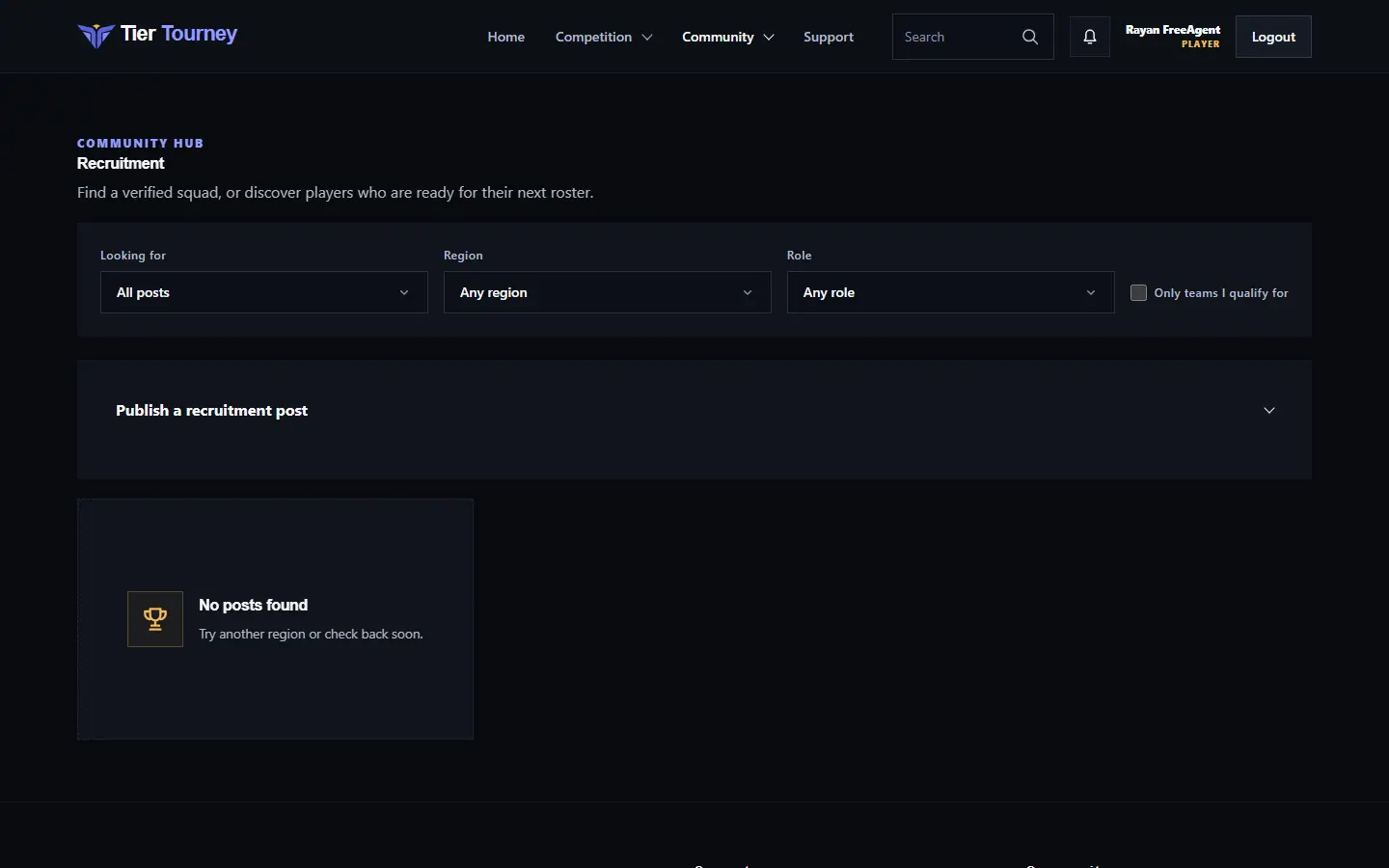The width and height of the screenshot is (1389, 868).
Task: Click the COMMUNITY HUB label
Action: 141,143
